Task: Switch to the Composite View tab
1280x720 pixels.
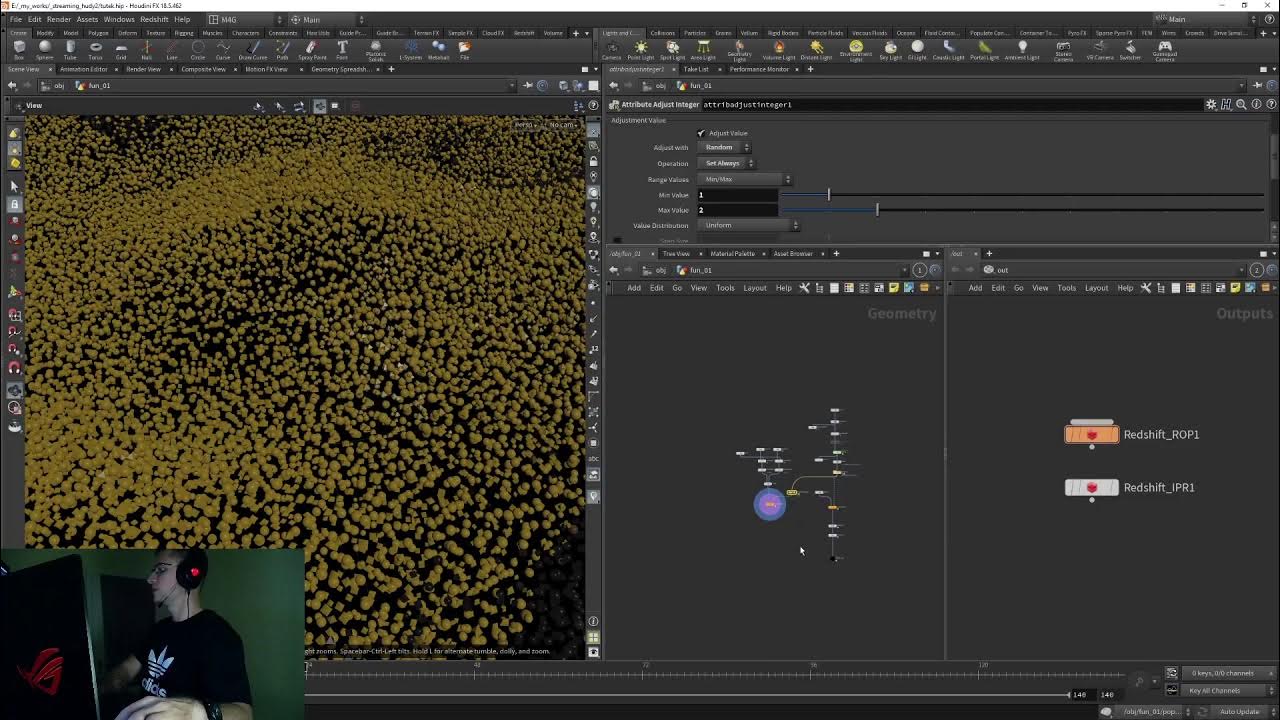Action: (203, 69)
